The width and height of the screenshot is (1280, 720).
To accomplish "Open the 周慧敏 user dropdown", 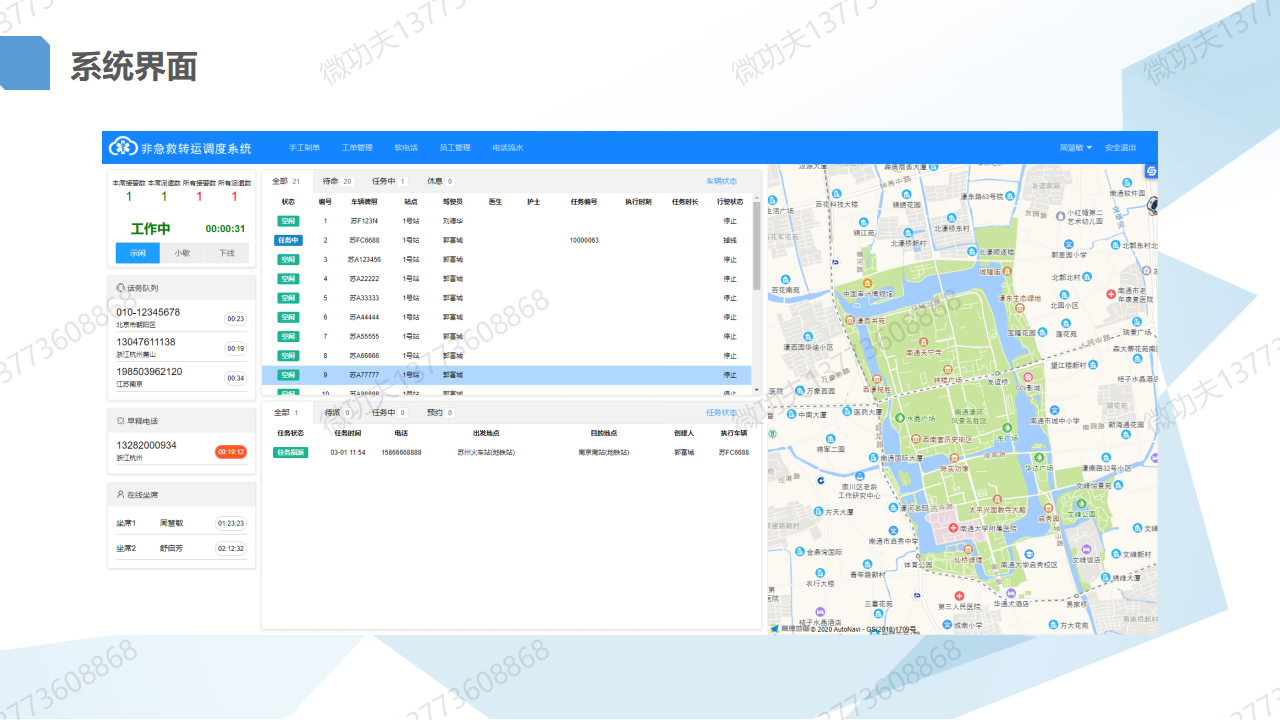I will coord(1076,148).
